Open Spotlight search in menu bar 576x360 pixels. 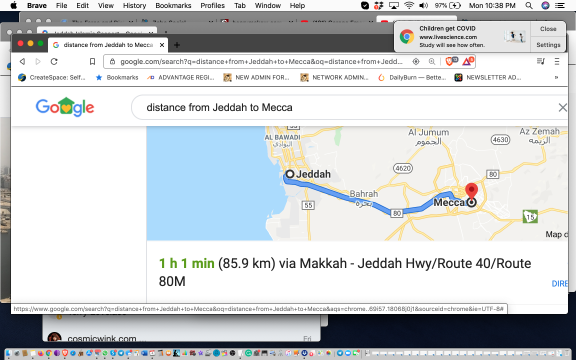pyautogui.click(x=529, y=6)
